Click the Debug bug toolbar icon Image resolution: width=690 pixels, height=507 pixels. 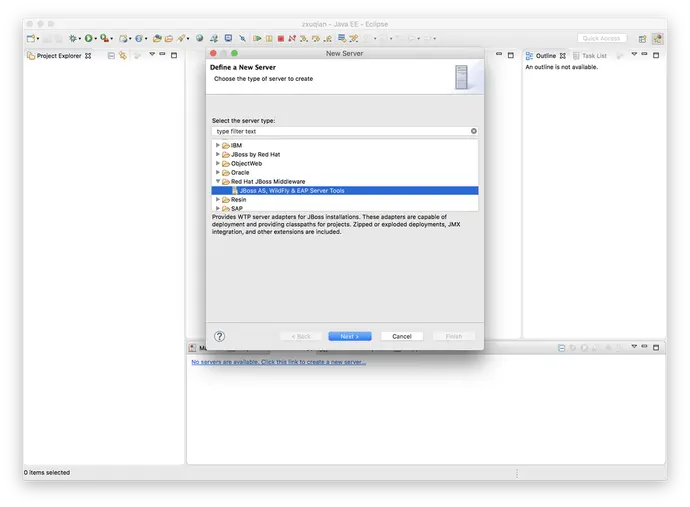[x=73, y=39]
